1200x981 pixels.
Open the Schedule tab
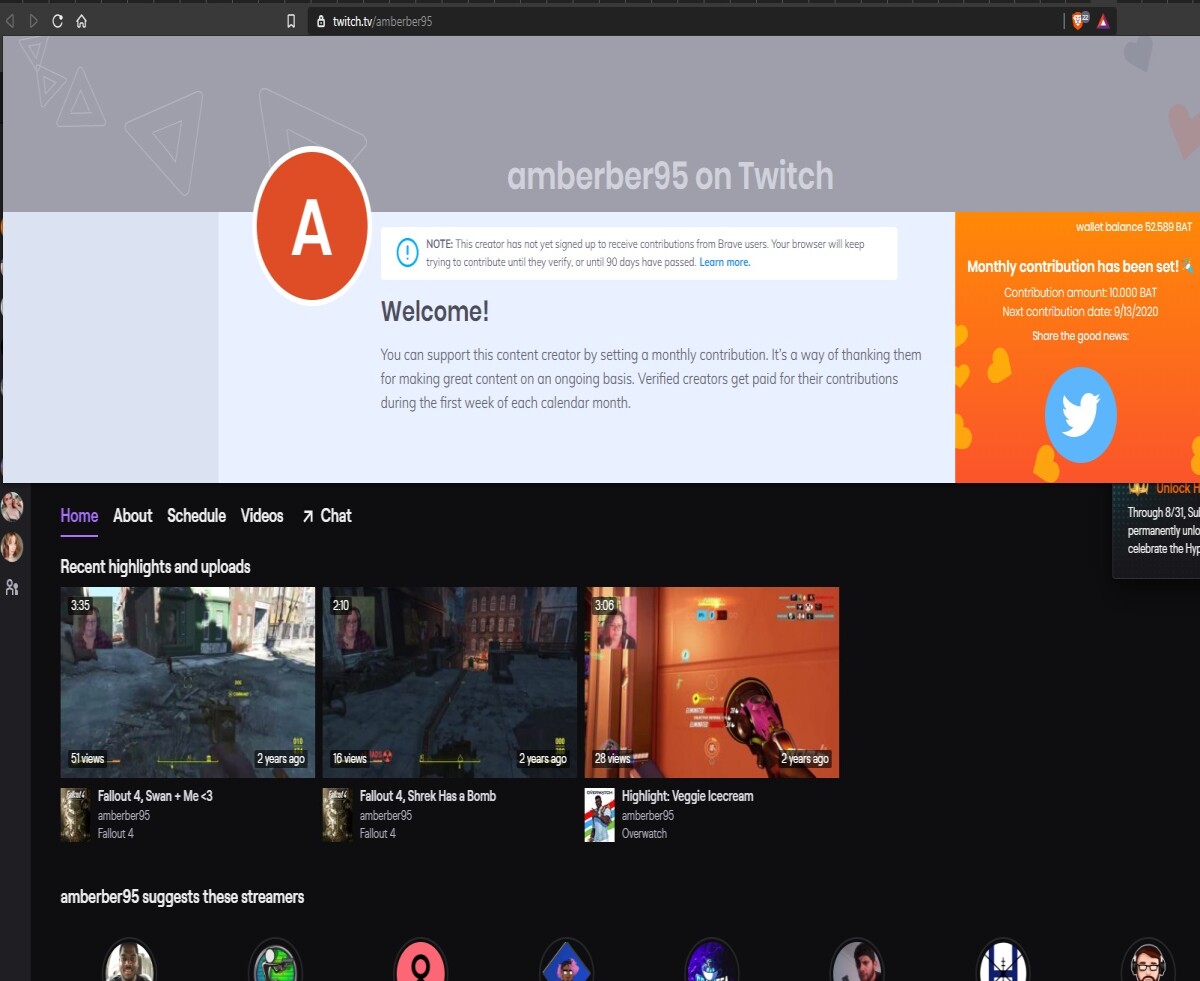196,516
